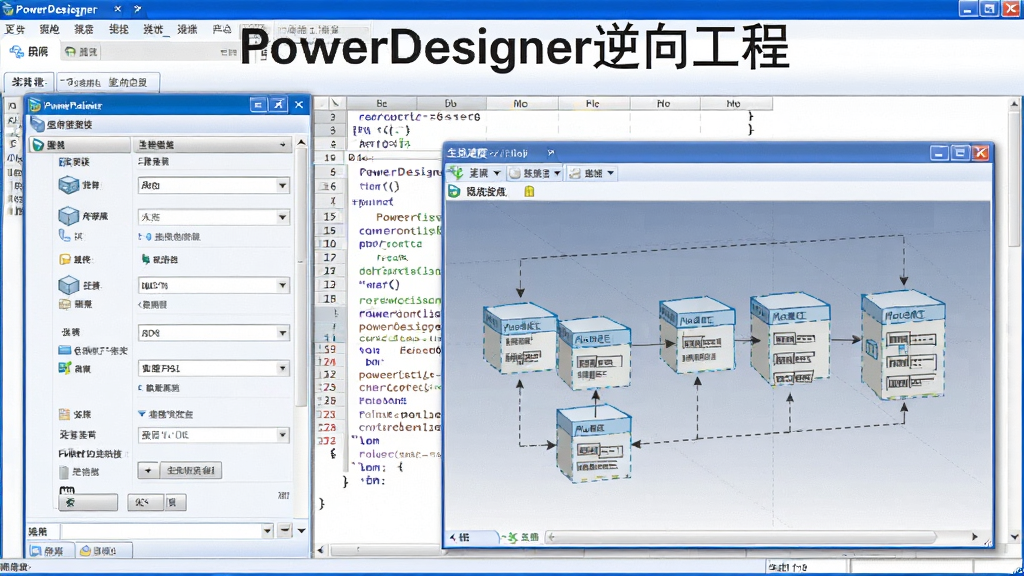This screenshot has width=1024, height=576.
Task: Toggle the small option below the greyed-out combo
Action: click(145, 236)
